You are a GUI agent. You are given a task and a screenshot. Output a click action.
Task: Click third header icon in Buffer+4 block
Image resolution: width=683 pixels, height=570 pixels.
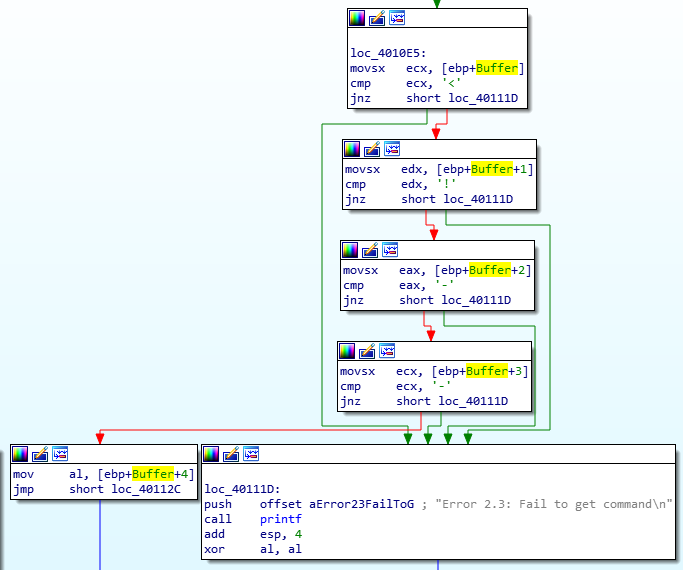click(x=60, y=454)
